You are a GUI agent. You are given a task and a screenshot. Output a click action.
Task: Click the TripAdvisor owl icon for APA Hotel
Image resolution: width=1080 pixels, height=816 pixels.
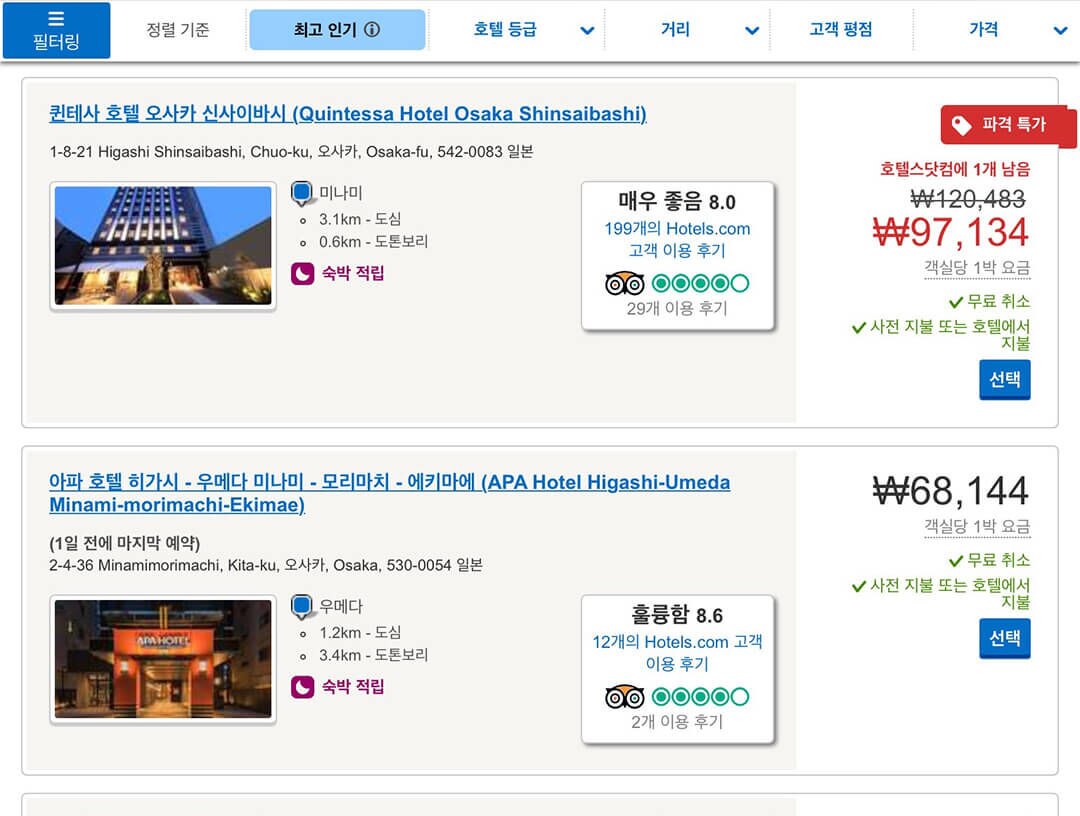coord(625,696)
